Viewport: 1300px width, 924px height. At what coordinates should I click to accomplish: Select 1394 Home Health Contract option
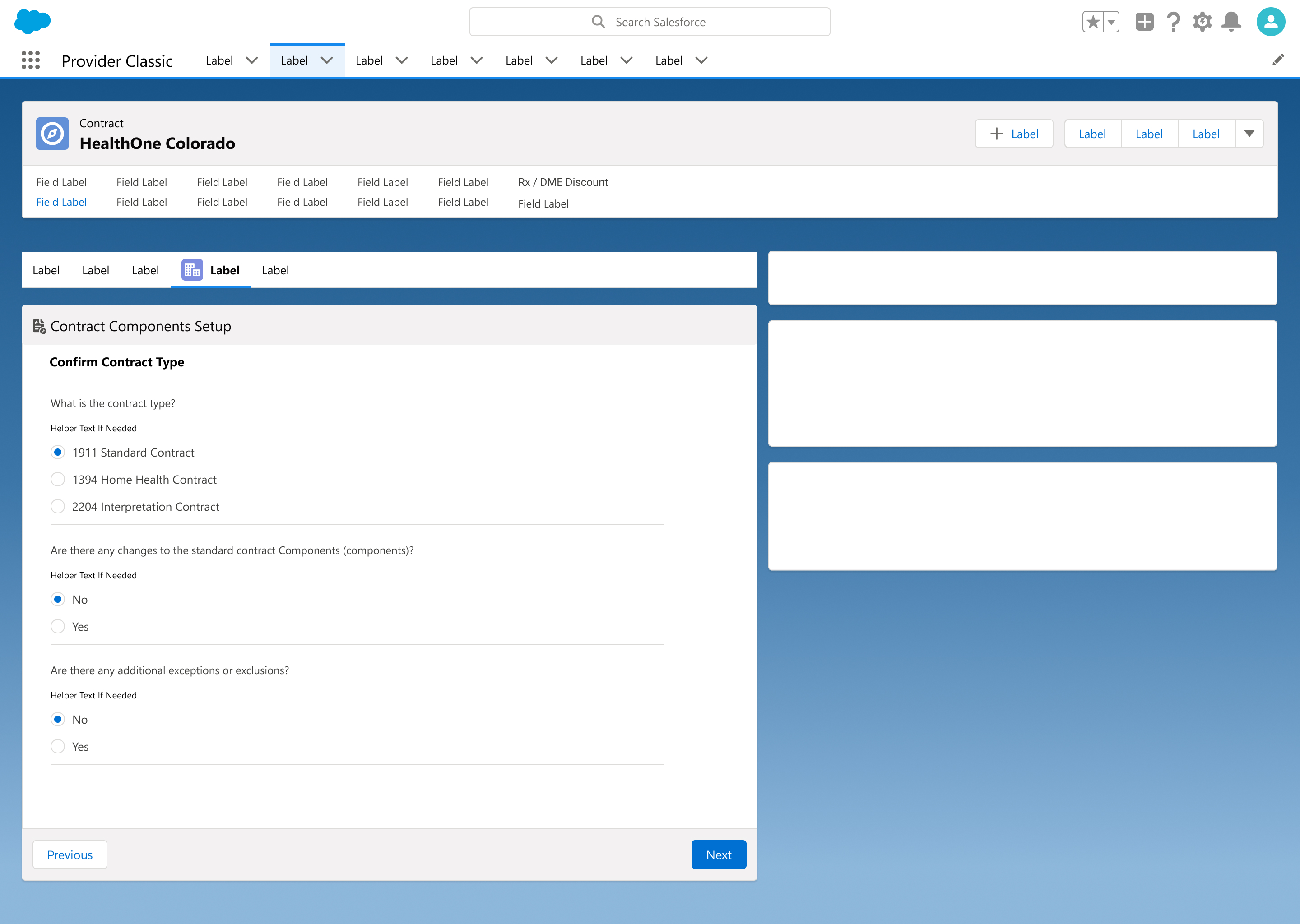[x=57, y=479]
